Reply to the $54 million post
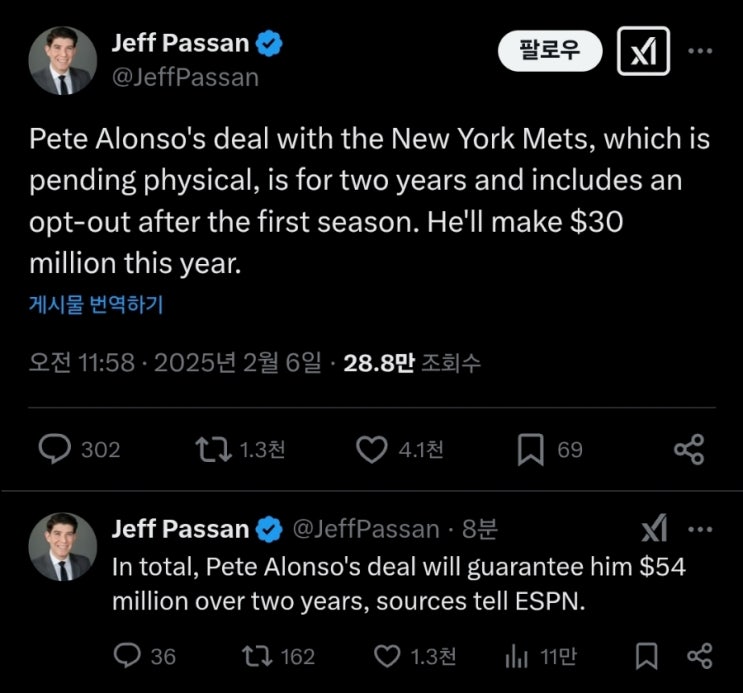This screenshot has width=743, height=693. click(x=127, y=656)
